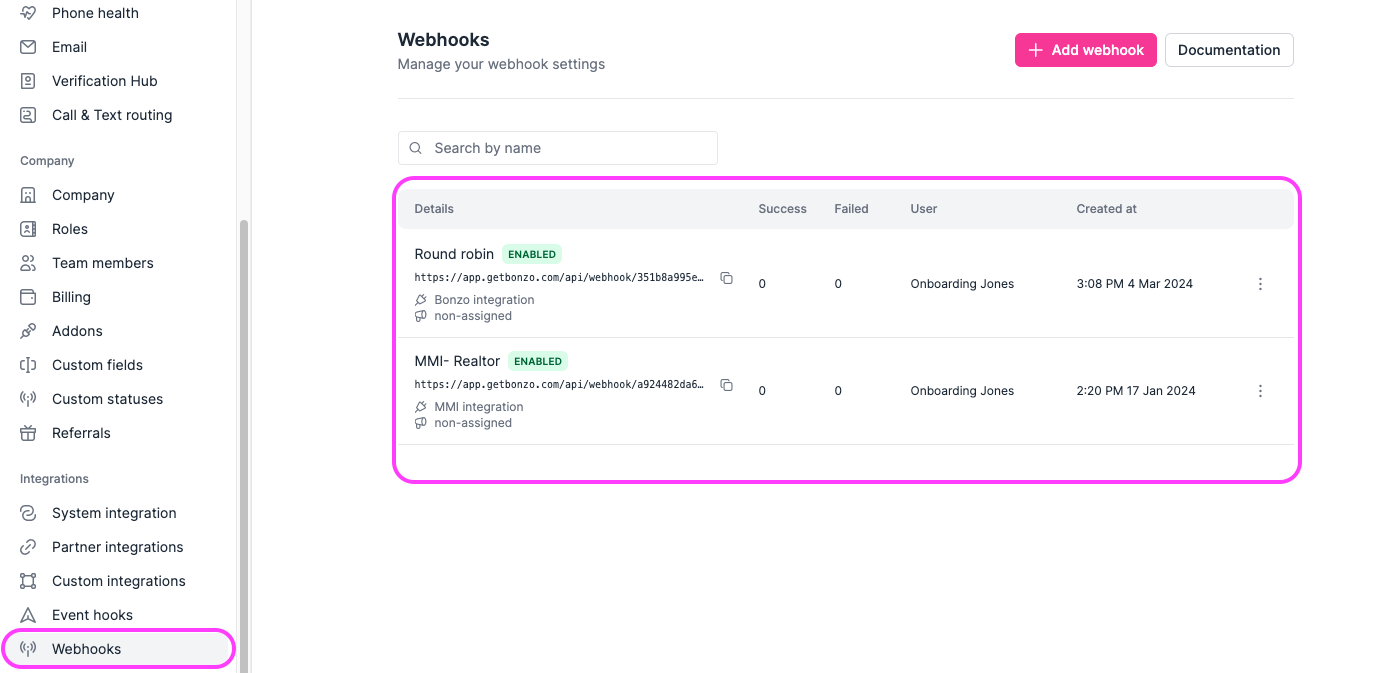Click the ENABLED badge on Round robin
This screenshot has width=1373, height=673.
[531, 253]
